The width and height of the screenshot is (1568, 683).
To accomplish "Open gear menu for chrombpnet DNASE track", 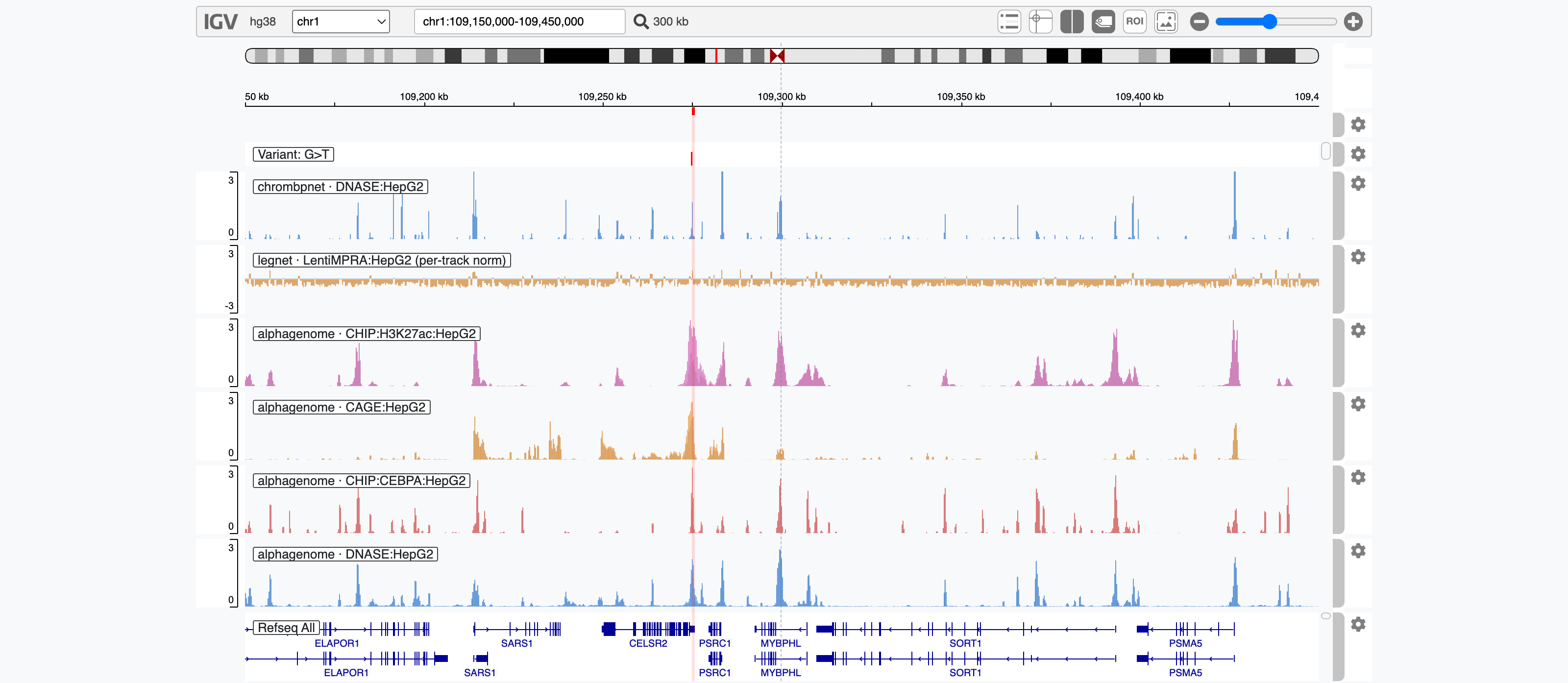I will point(1358,183).
